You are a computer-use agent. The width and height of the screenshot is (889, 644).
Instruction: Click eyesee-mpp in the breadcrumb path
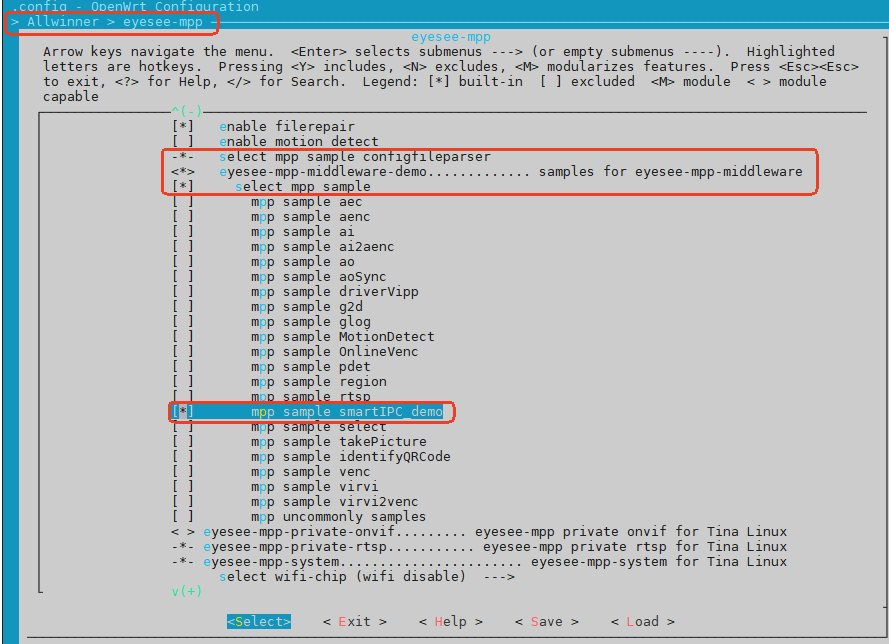click(162, 21)
